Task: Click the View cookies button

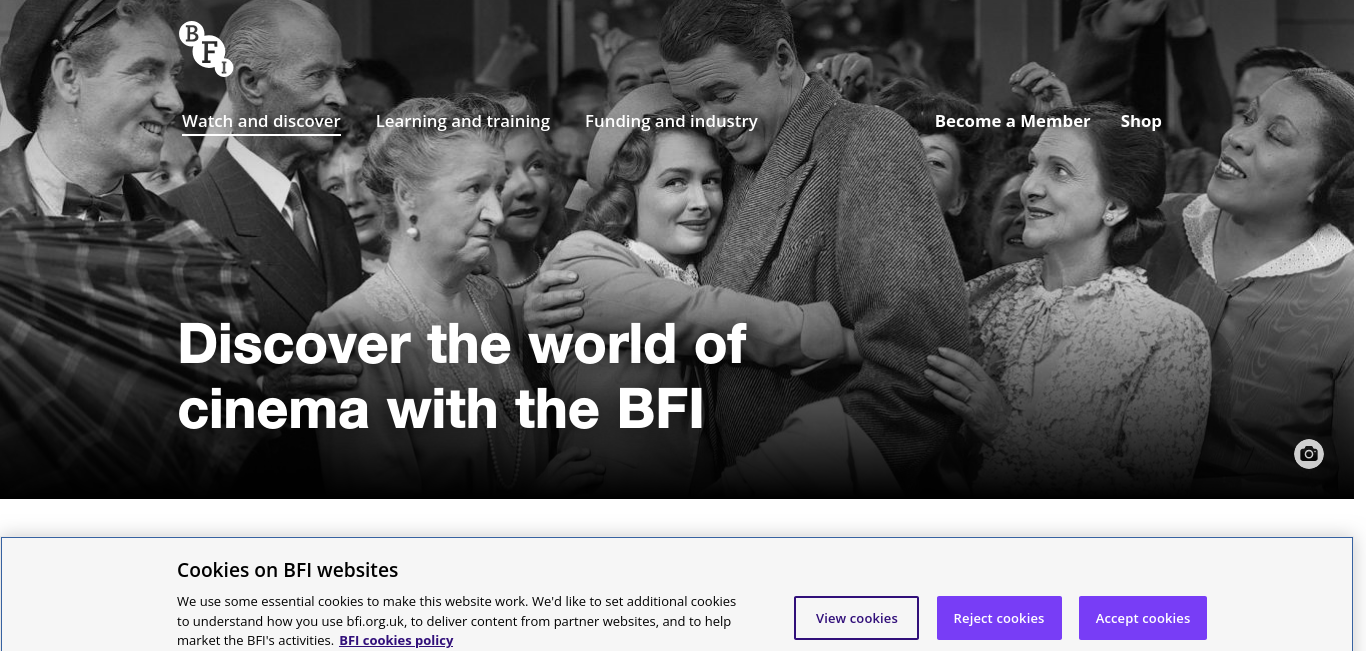Action: (x=857, y=618)
